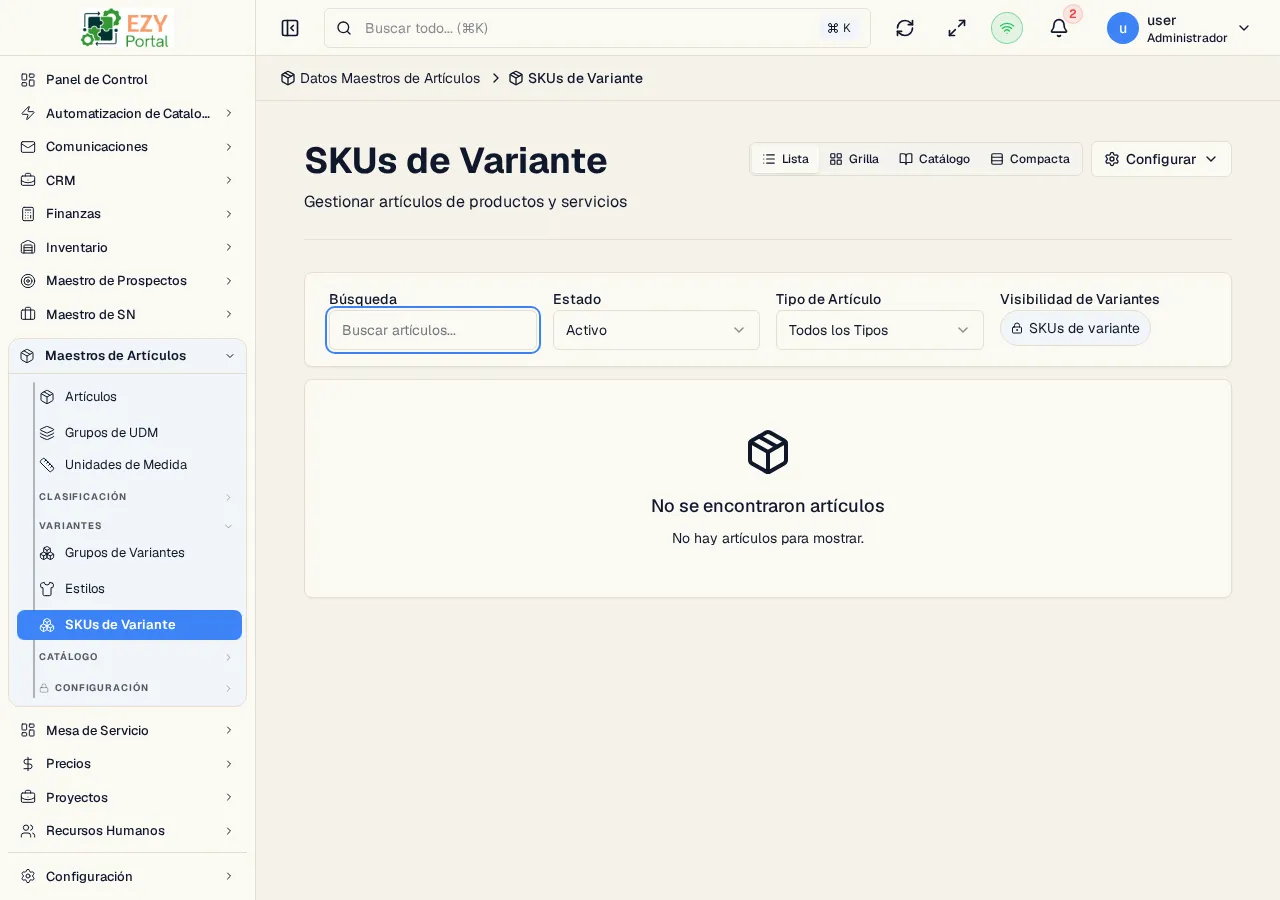This screenshot has width=1280, height=900.
Task: Click the ⌘ K shortcut badge
Action: tap(839, 28)
